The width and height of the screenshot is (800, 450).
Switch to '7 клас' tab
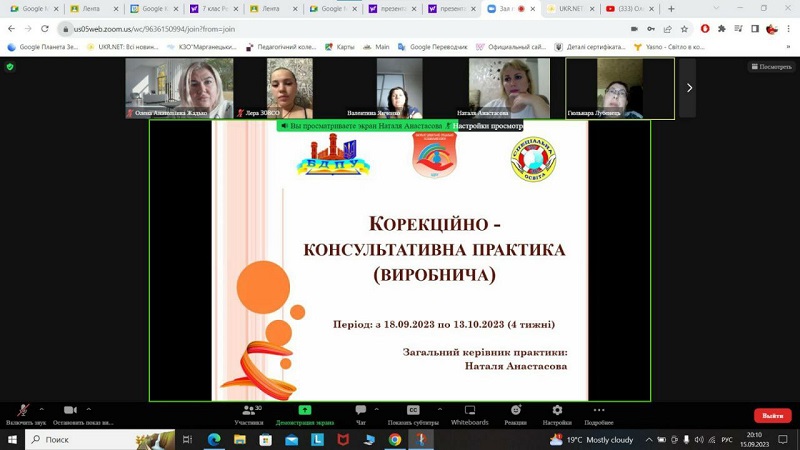click(x=213, y=9)
